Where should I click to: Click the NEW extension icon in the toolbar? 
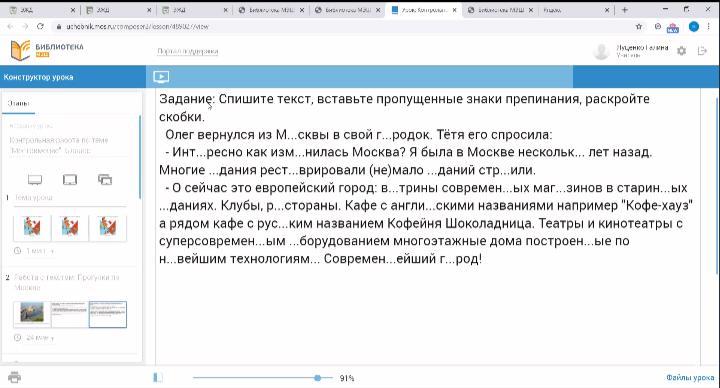pyautogui.click(x=673, y=28)
